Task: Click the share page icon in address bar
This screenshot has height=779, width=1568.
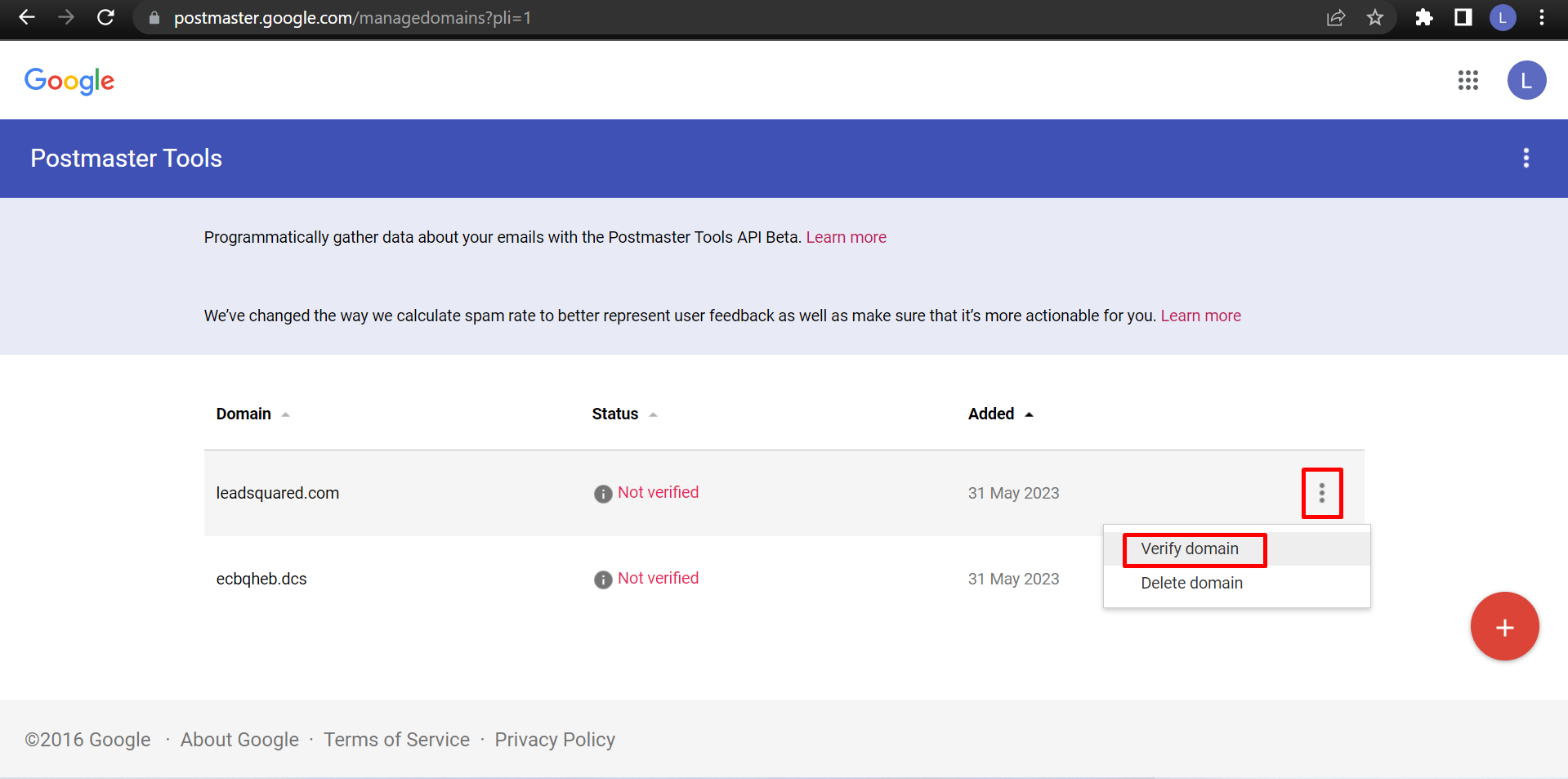Action: click(1336, 17)
